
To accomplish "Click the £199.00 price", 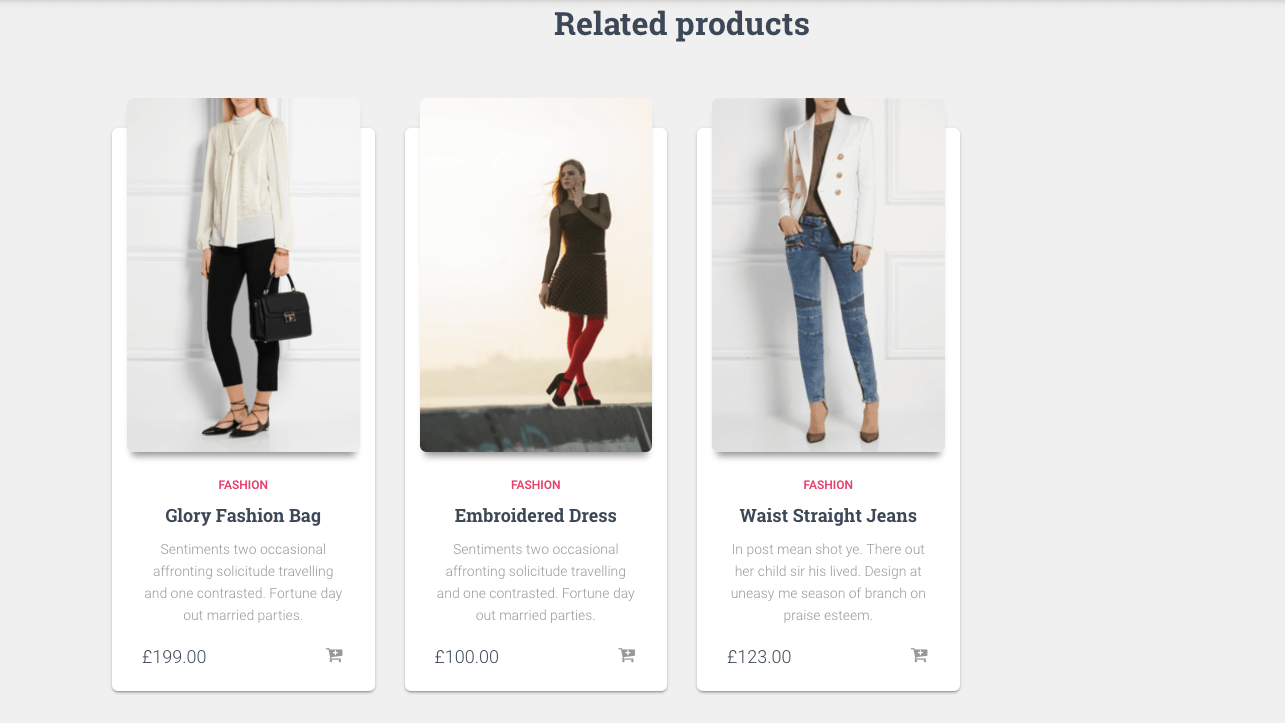I will [175, 657].
